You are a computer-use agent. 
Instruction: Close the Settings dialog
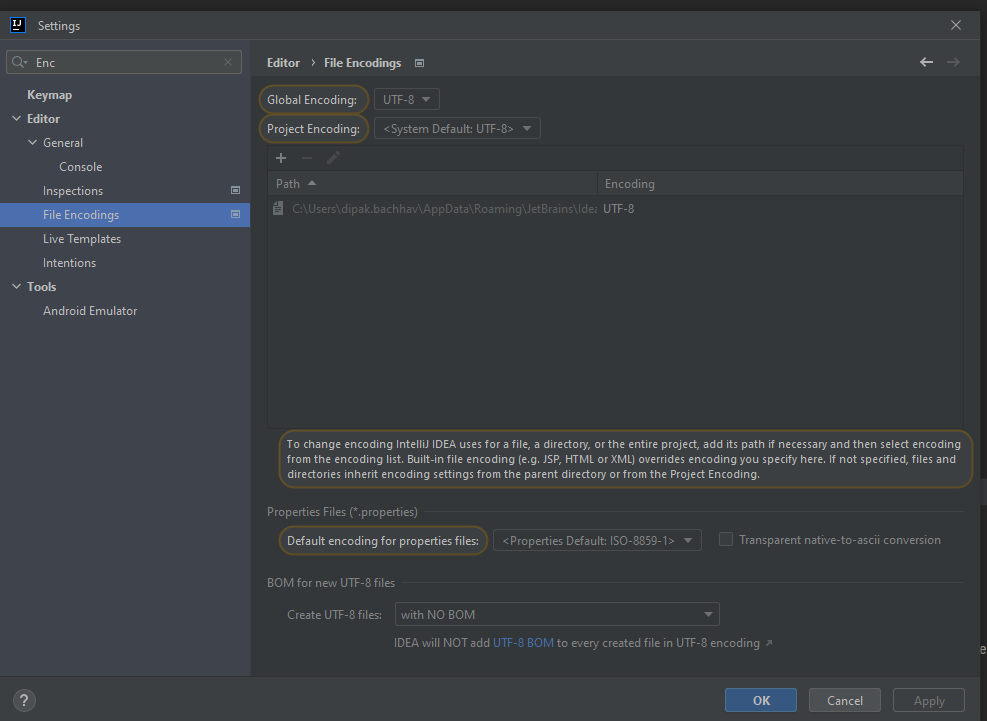click(x=956, y=25)
